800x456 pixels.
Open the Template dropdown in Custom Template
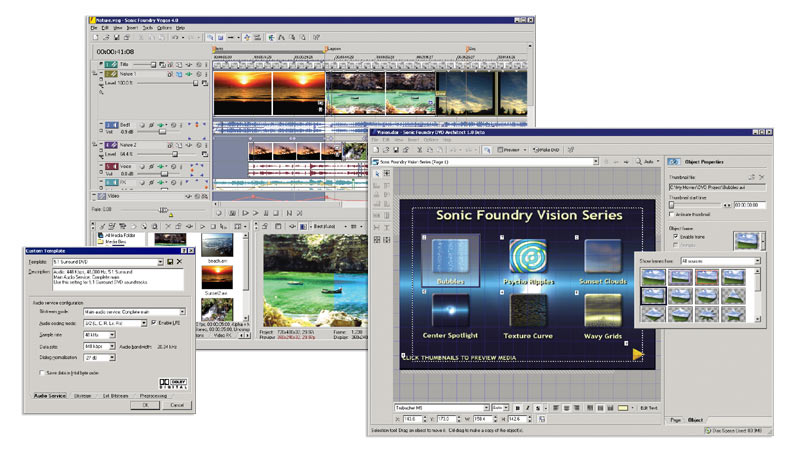(x=160, y=262)
